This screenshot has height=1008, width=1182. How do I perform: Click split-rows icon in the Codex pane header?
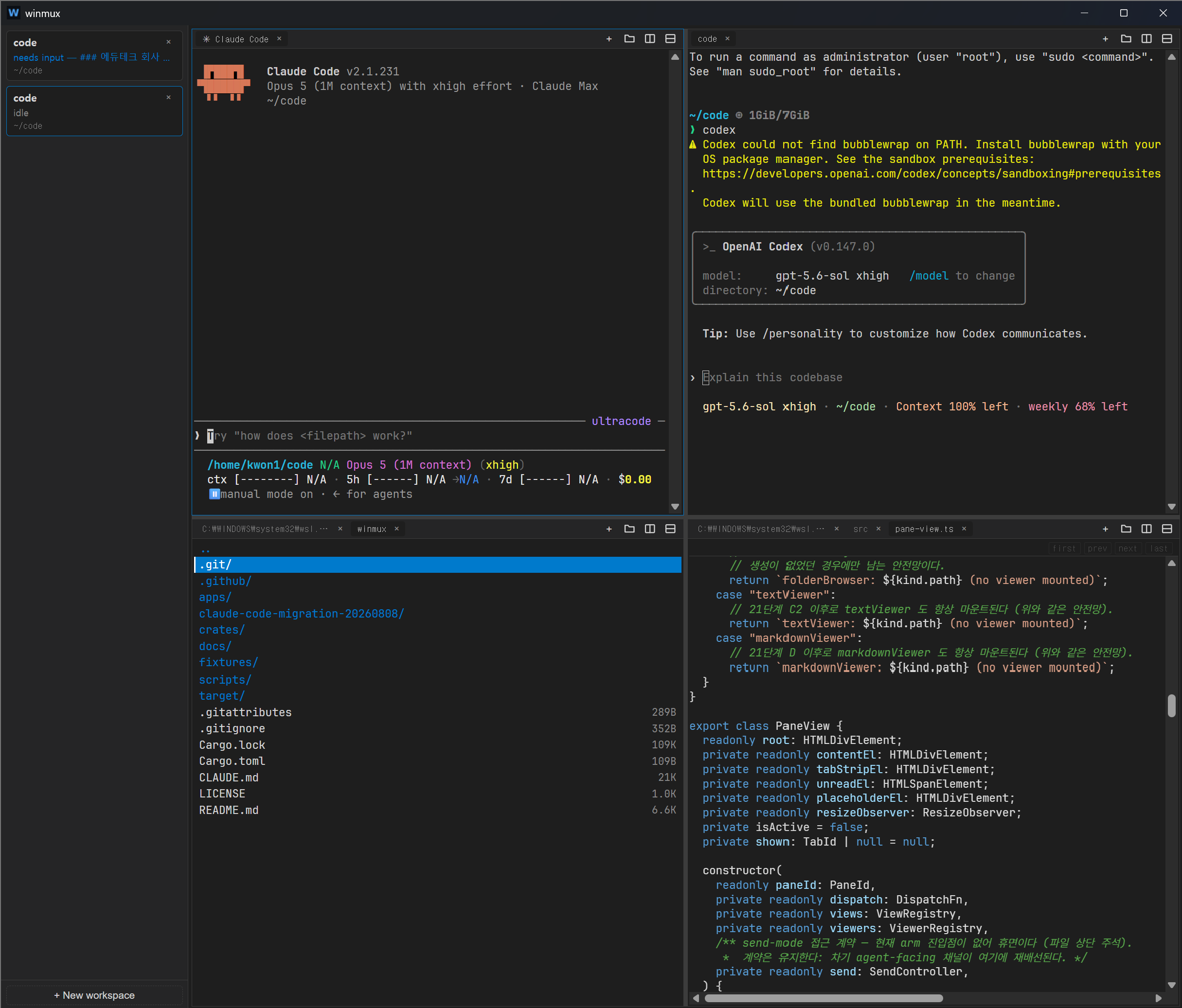tap(1166, 39)
